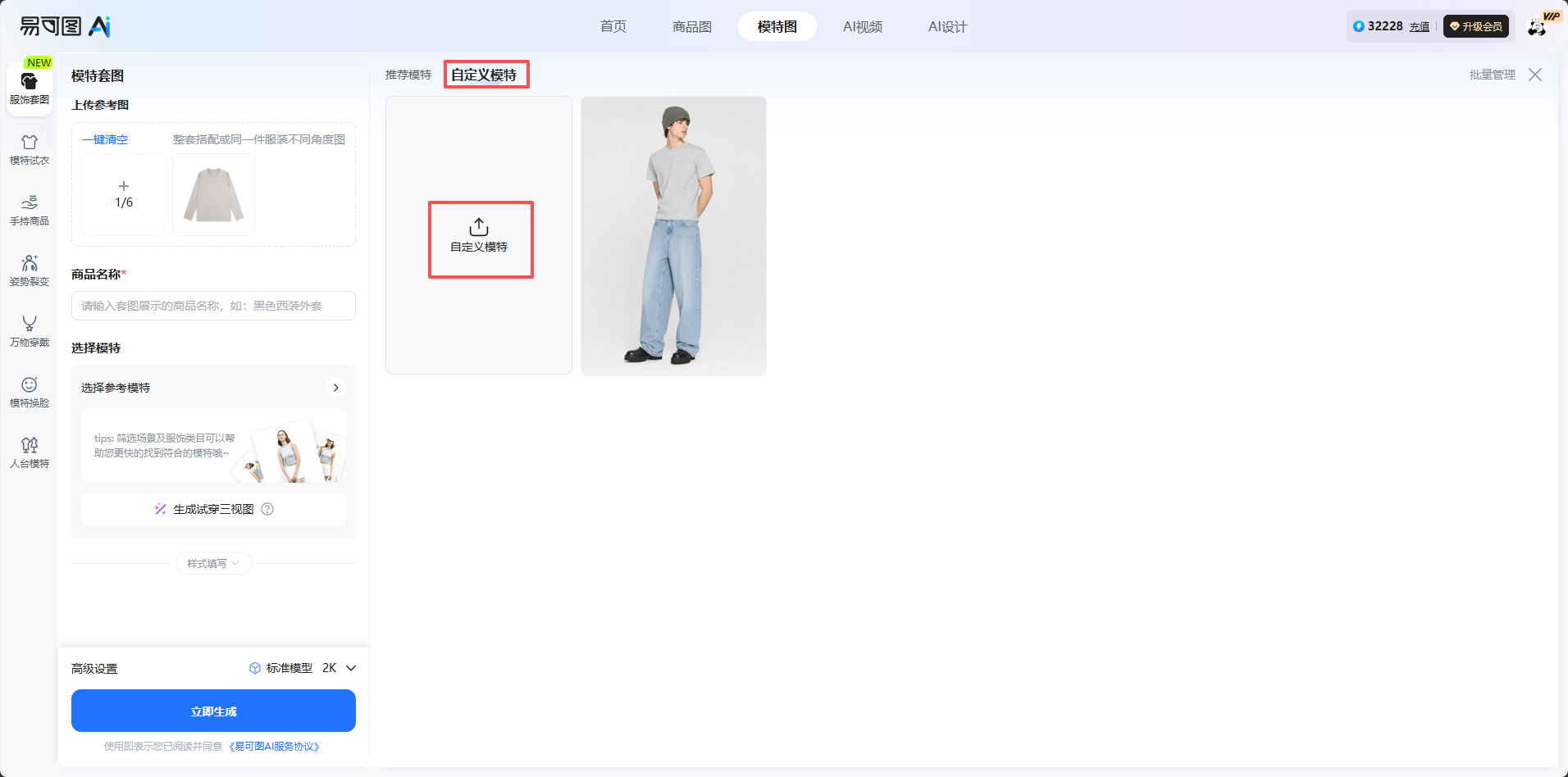This screenshot has width=1568, height=777.
Task: Click the magic wand icon on 生成试穿三视图
Action: click(x=161, y=509)
